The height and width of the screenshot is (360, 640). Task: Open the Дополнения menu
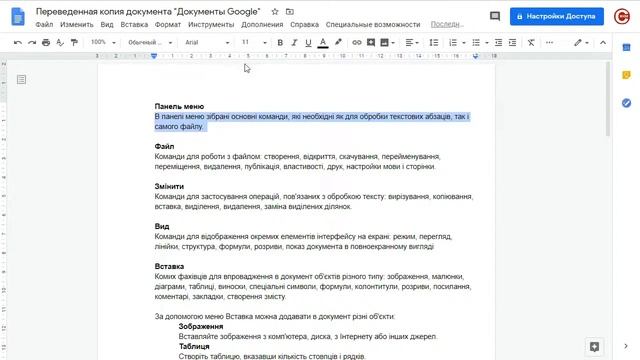point(262,24)
